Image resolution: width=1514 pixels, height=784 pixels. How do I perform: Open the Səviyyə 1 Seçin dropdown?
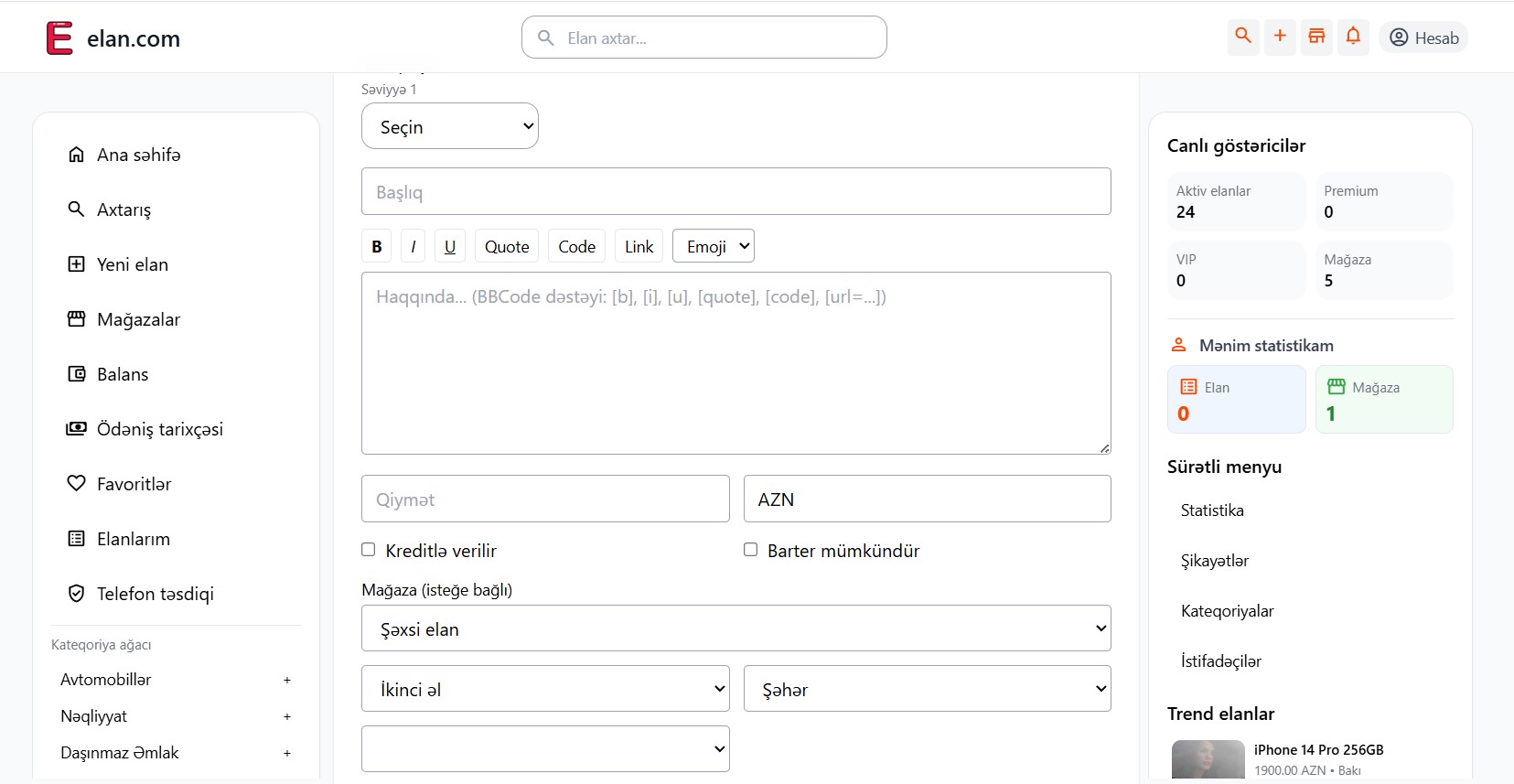(450, 126)
